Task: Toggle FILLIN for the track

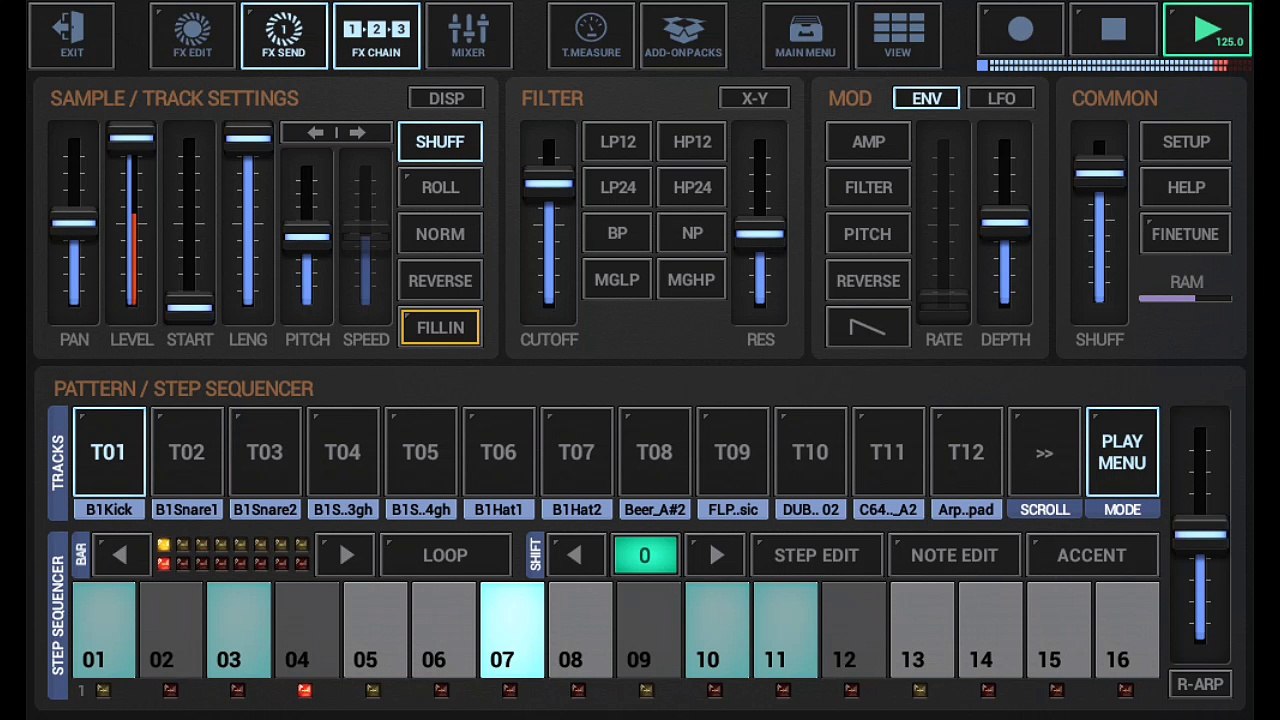Action: (x=440, y=327)
